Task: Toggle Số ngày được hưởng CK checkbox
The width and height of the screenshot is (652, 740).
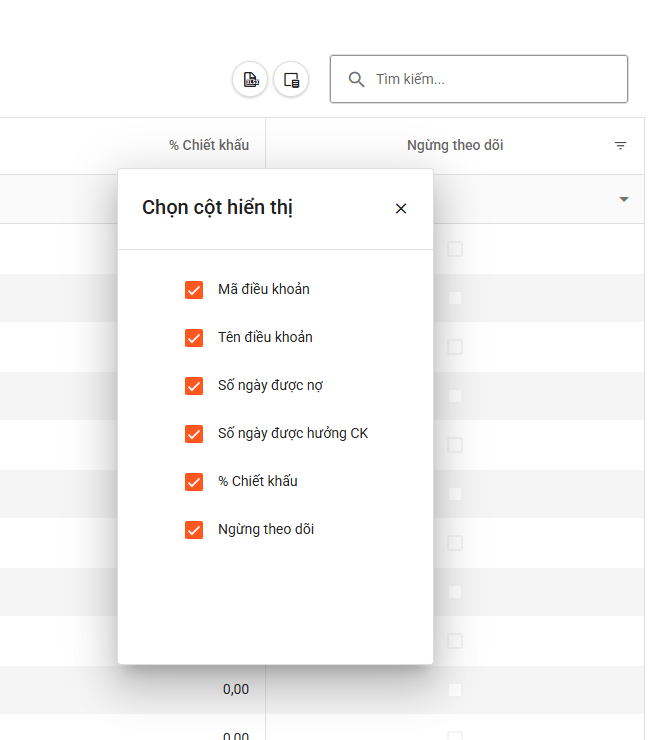Action: 194,434
